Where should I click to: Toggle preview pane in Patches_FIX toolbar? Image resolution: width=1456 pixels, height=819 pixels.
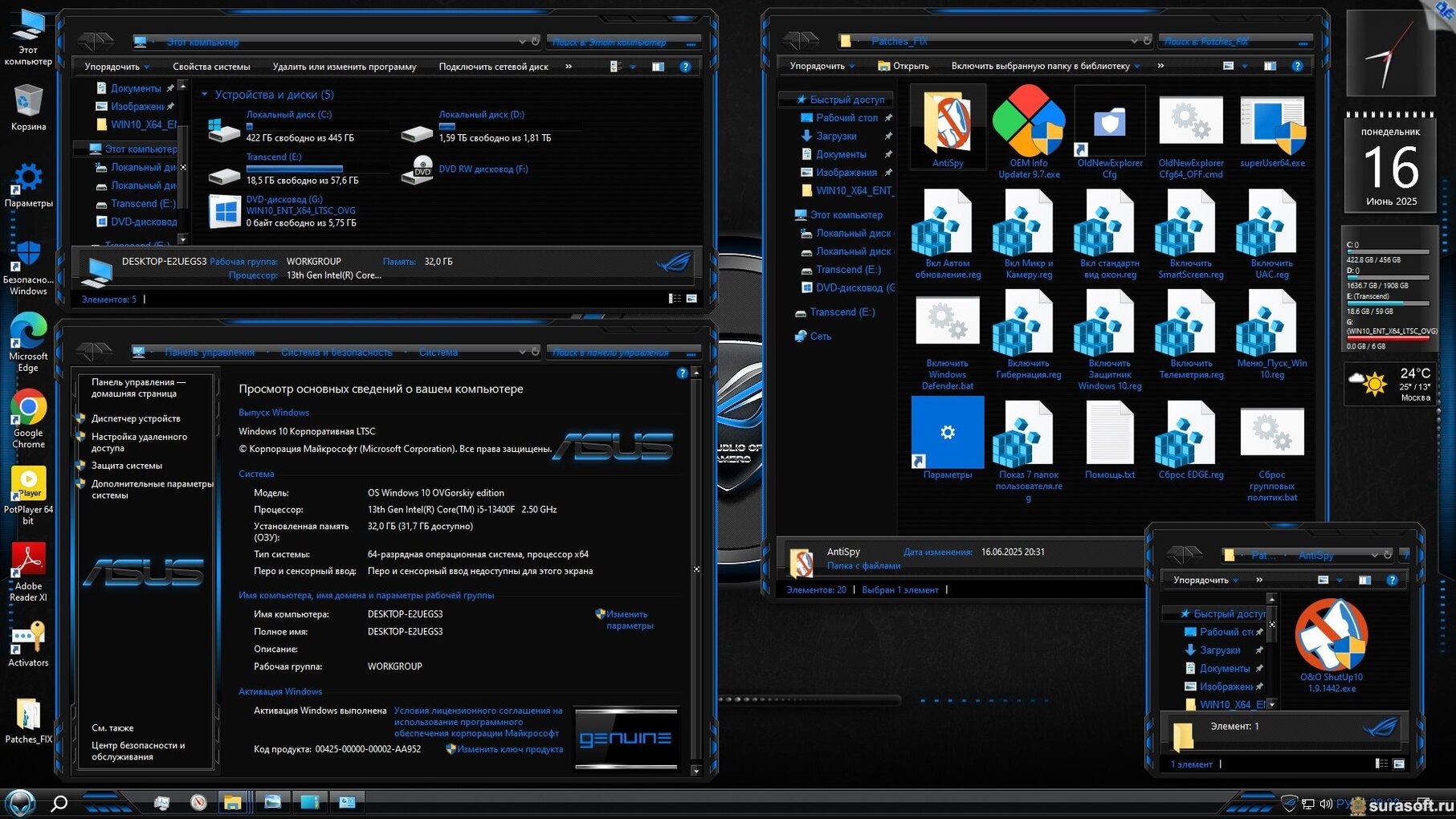coord(1270,66)
